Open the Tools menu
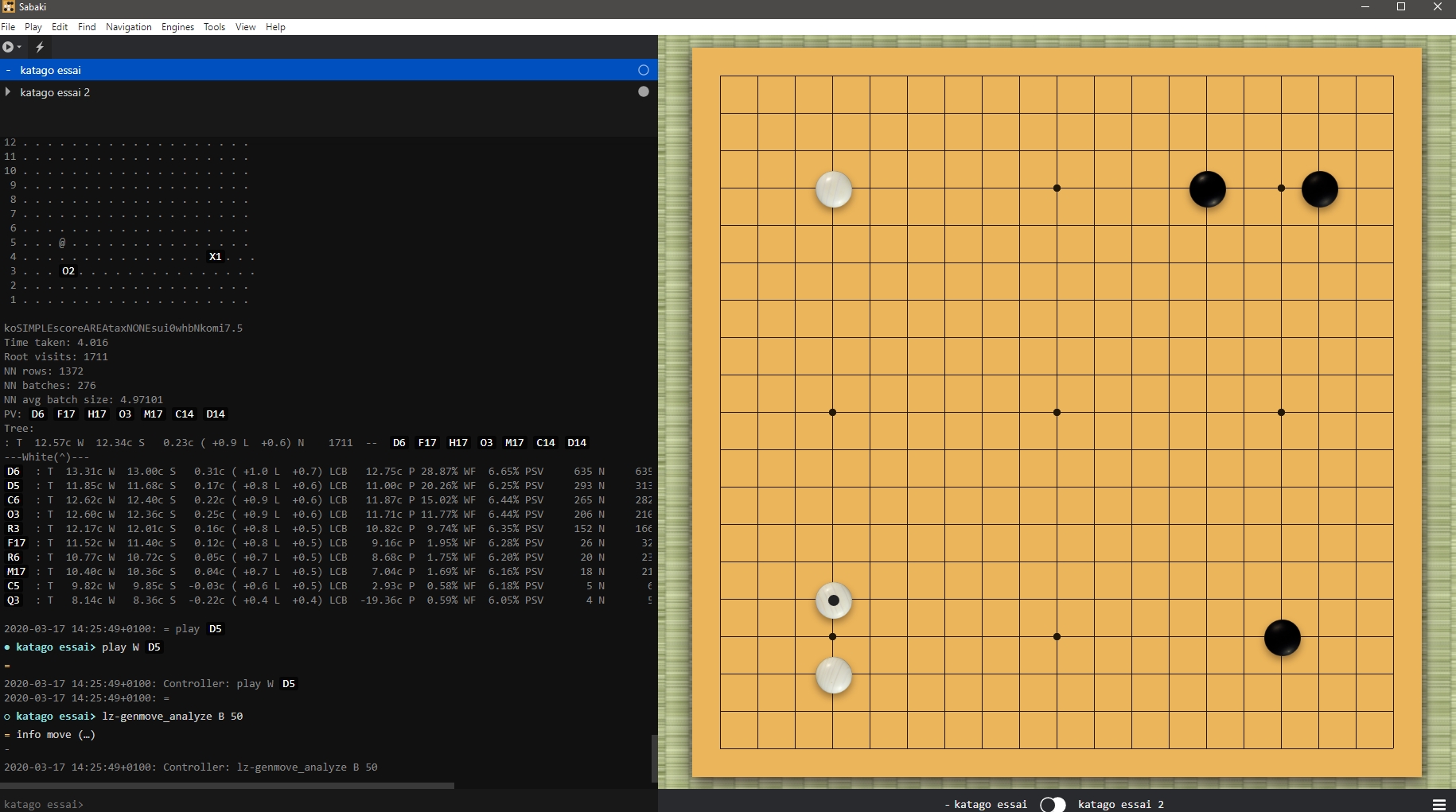Viewport: 1456px width, 812px height. (x=214, y=27)
